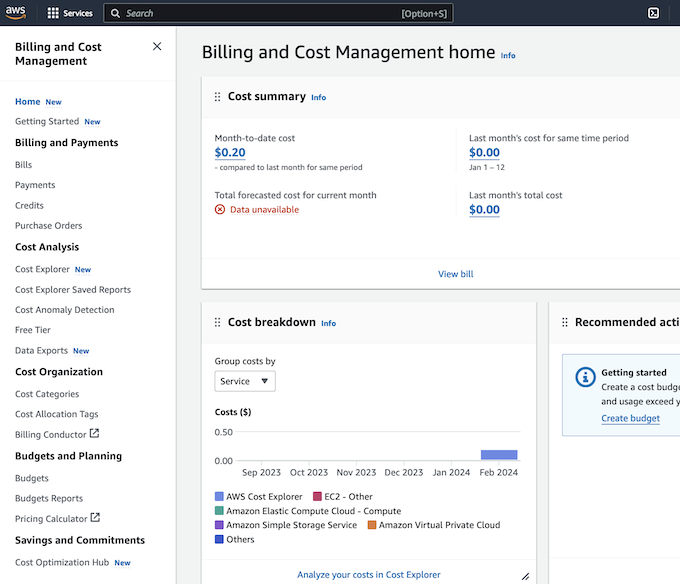This screenshot has width=680, height=584.
Task: Click the Feb 2024 cost bar
Action: (x=499, y=454)
